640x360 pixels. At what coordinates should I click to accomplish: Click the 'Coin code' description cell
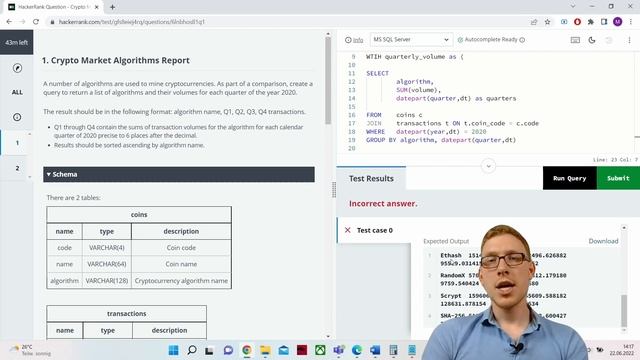[x=181, y=248]
